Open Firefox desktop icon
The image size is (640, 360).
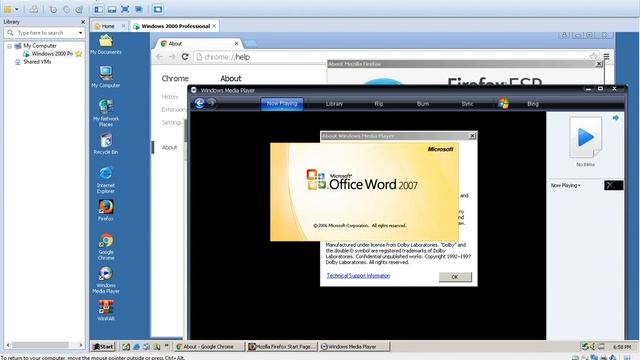tap(106, 211)
